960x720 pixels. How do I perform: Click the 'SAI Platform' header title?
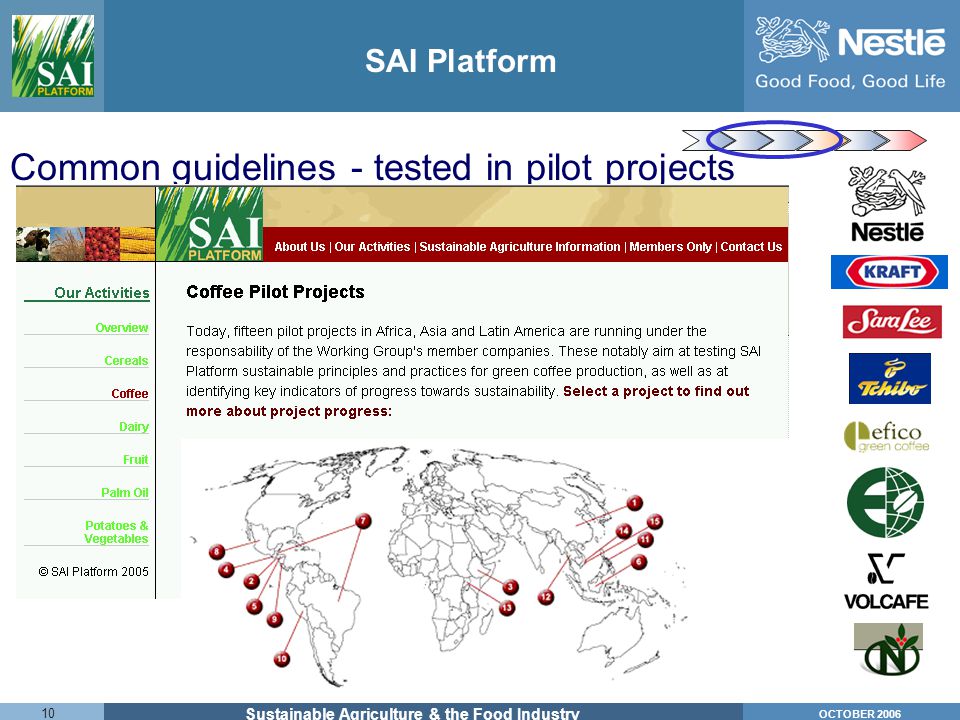[460, 61]
